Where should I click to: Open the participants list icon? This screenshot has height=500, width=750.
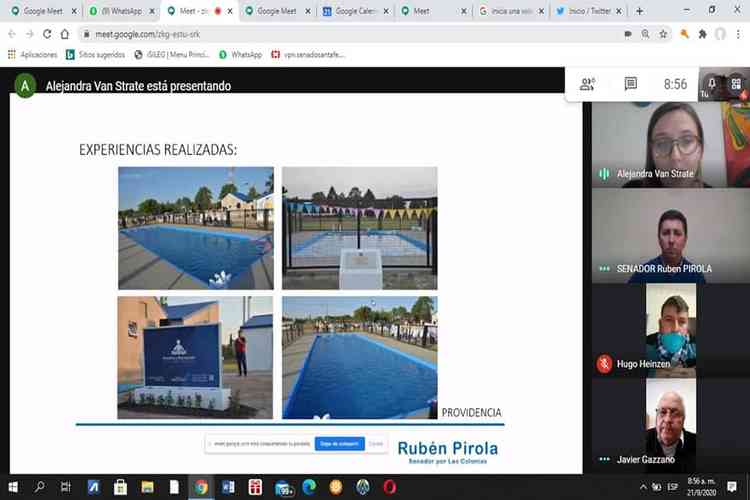(587, 84)
